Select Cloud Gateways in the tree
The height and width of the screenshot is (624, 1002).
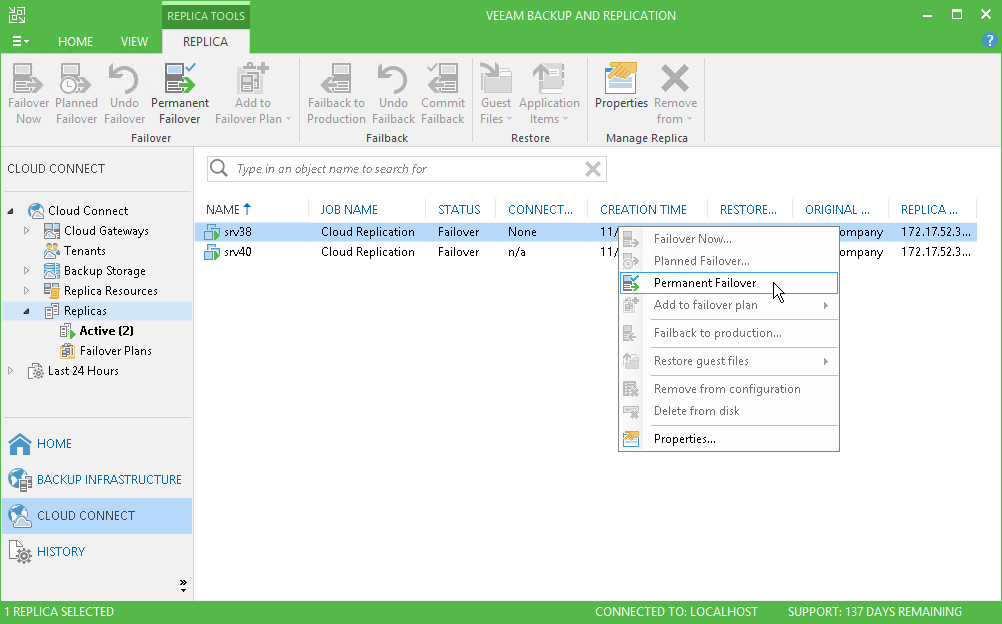(x=106, y=231)
